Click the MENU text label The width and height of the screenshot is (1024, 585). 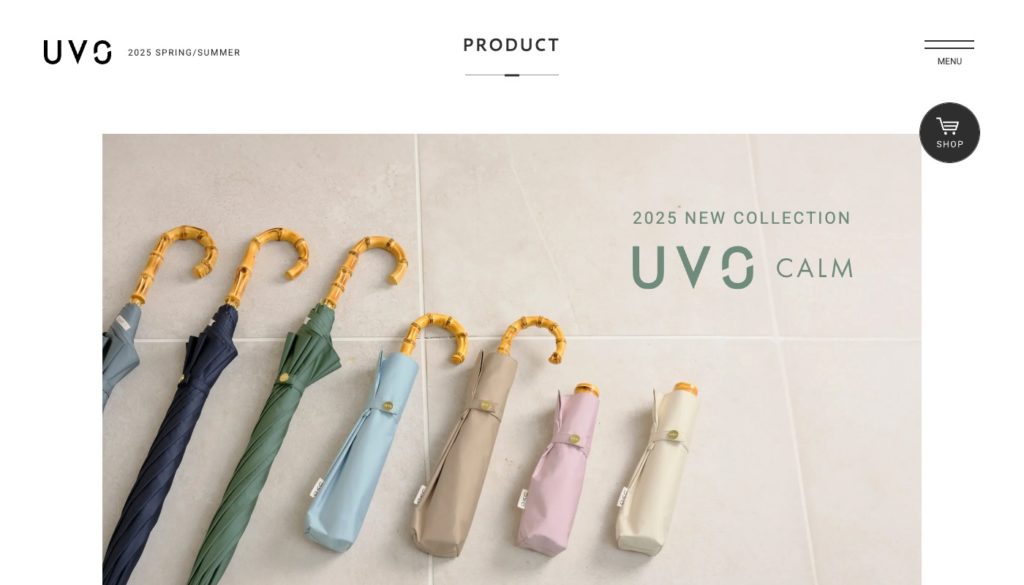click(950, 61)
